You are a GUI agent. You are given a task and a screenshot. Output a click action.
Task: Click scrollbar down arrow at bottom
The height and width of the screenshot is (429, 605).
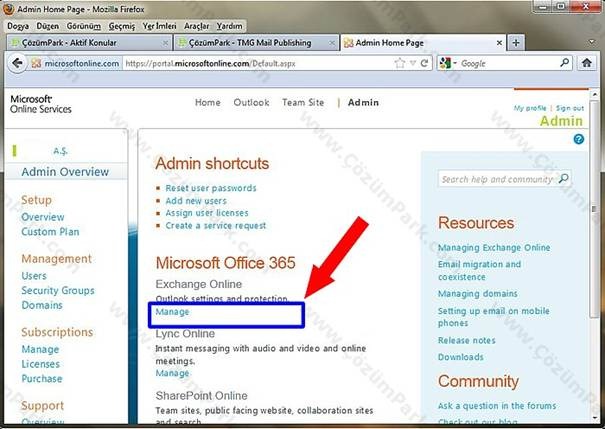[594, 418]
